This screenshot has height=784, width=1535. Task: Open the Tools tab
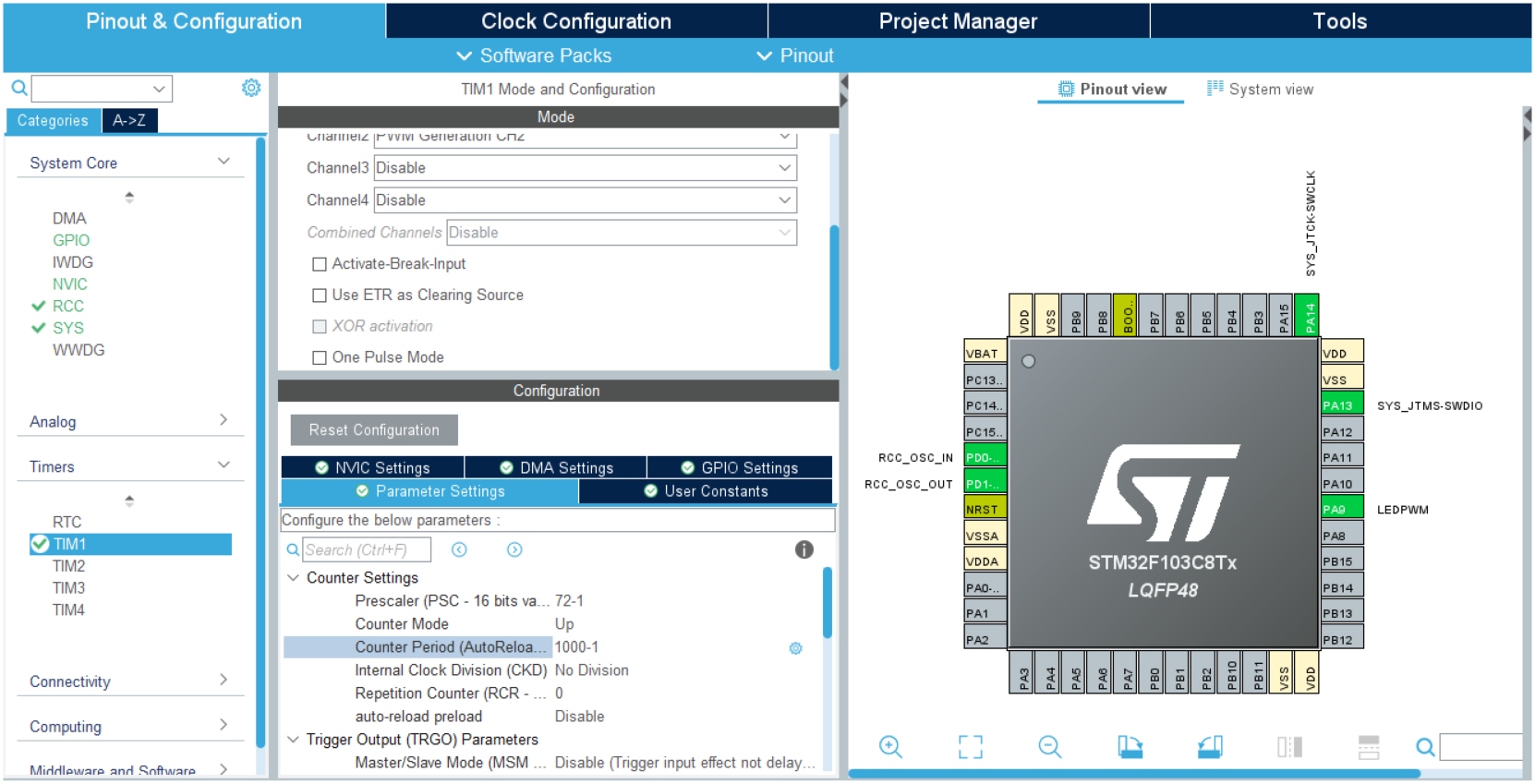click(1340, 21)
